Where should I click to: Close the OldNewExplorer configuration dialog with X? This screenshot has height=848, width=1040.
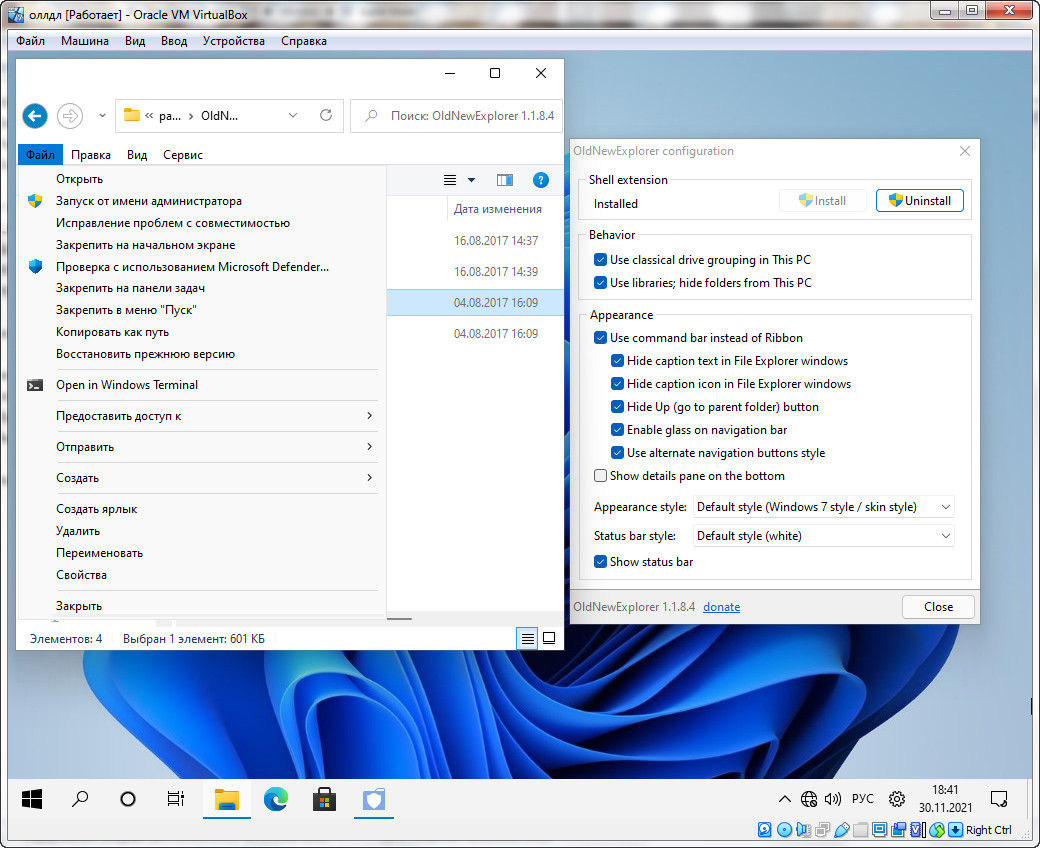964,151
